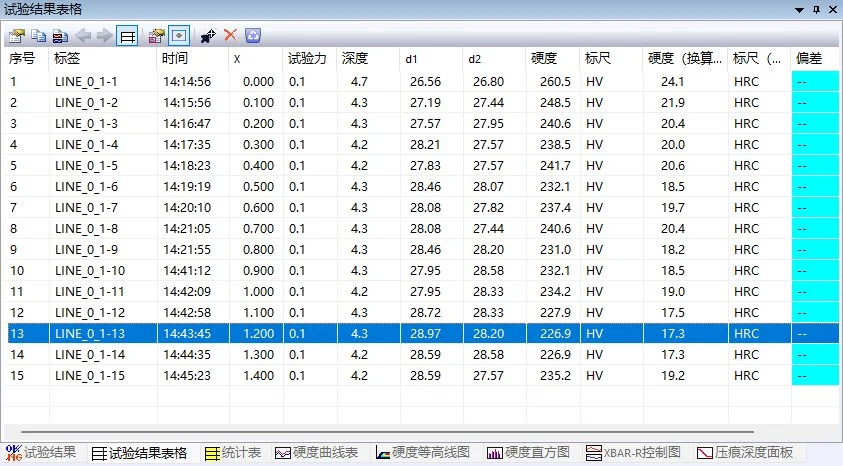Viewport: 843px width, 466px height.
Task: Open the XBAR-R控制图 tab
Action: tap(633, 453)
